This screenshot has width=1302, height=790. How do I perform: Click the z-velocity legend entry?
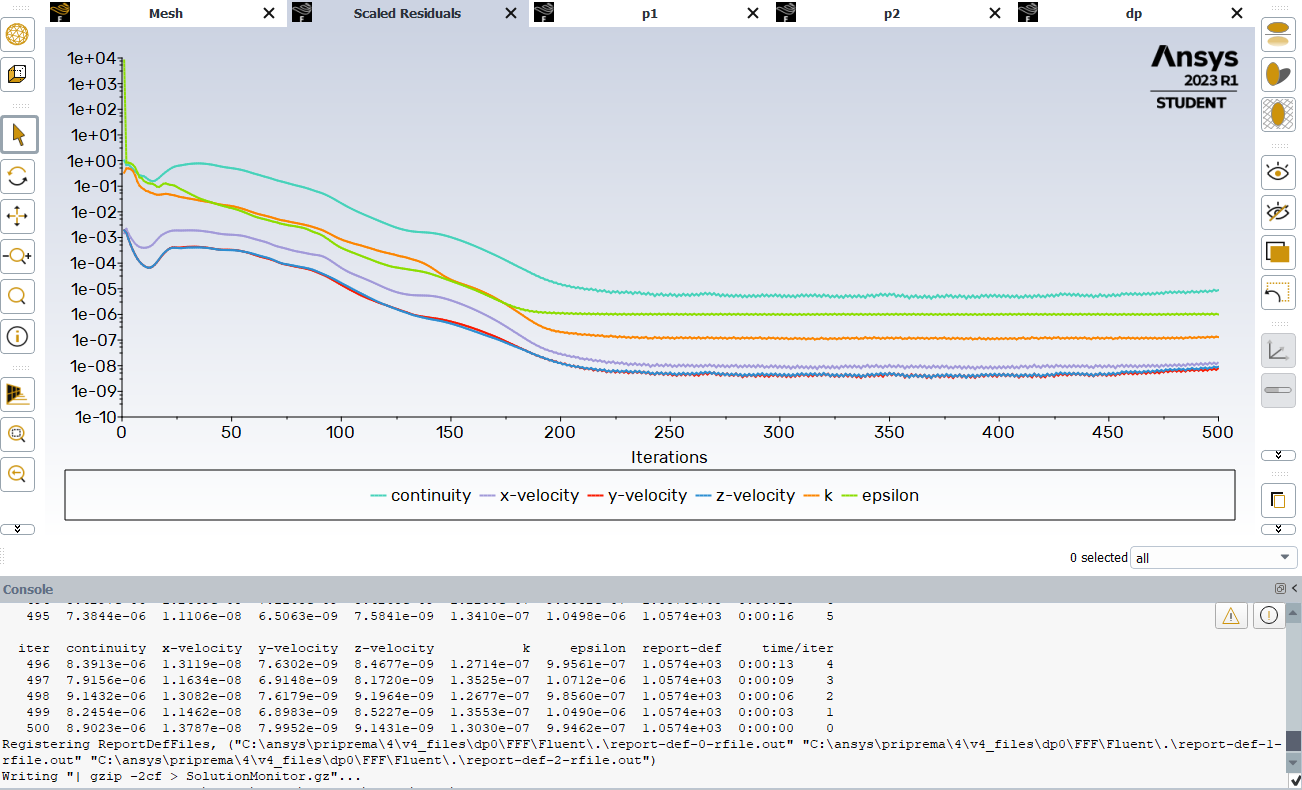tap(745, 495)
